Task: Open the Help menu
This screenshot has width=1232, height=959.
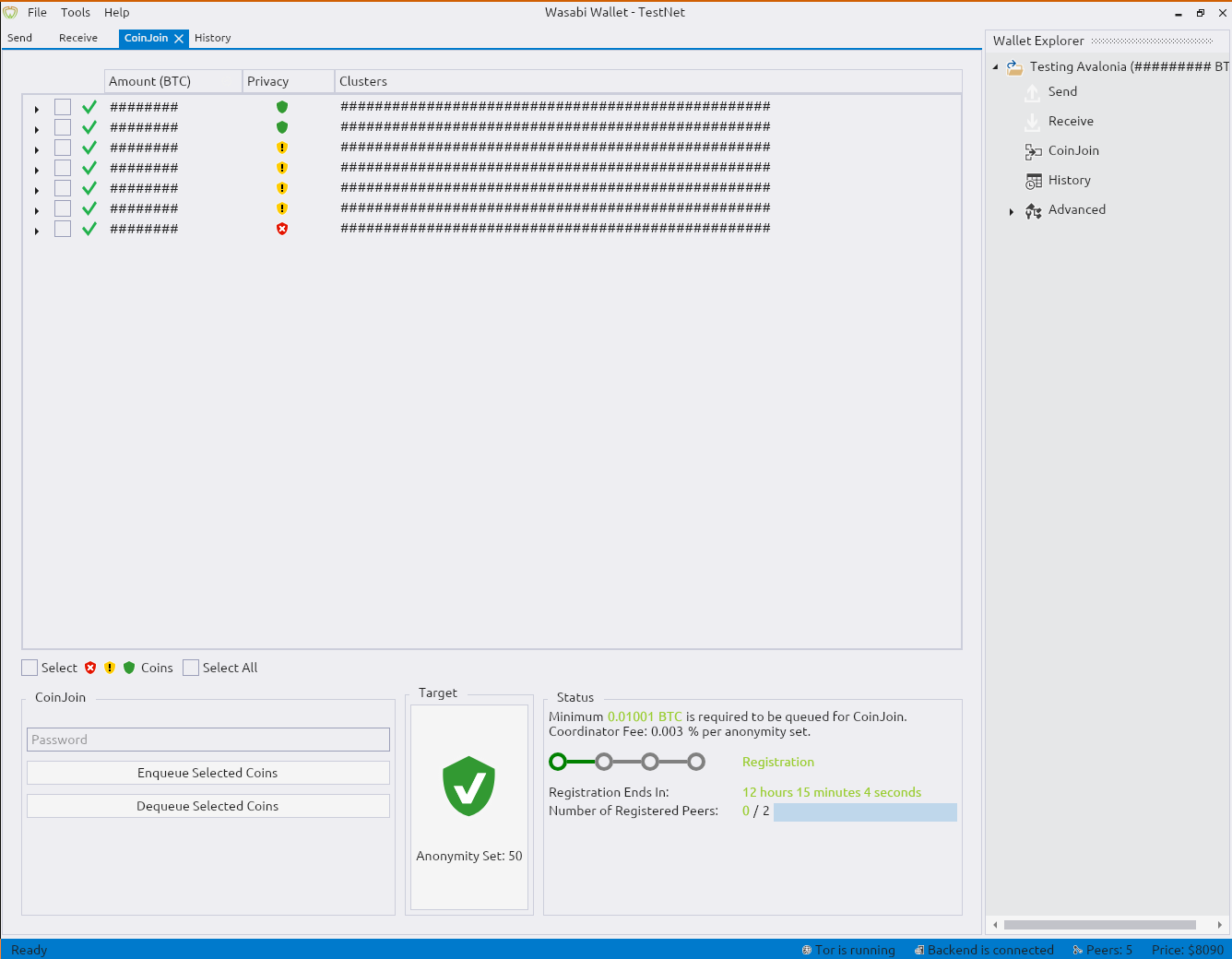Action: 116,13
